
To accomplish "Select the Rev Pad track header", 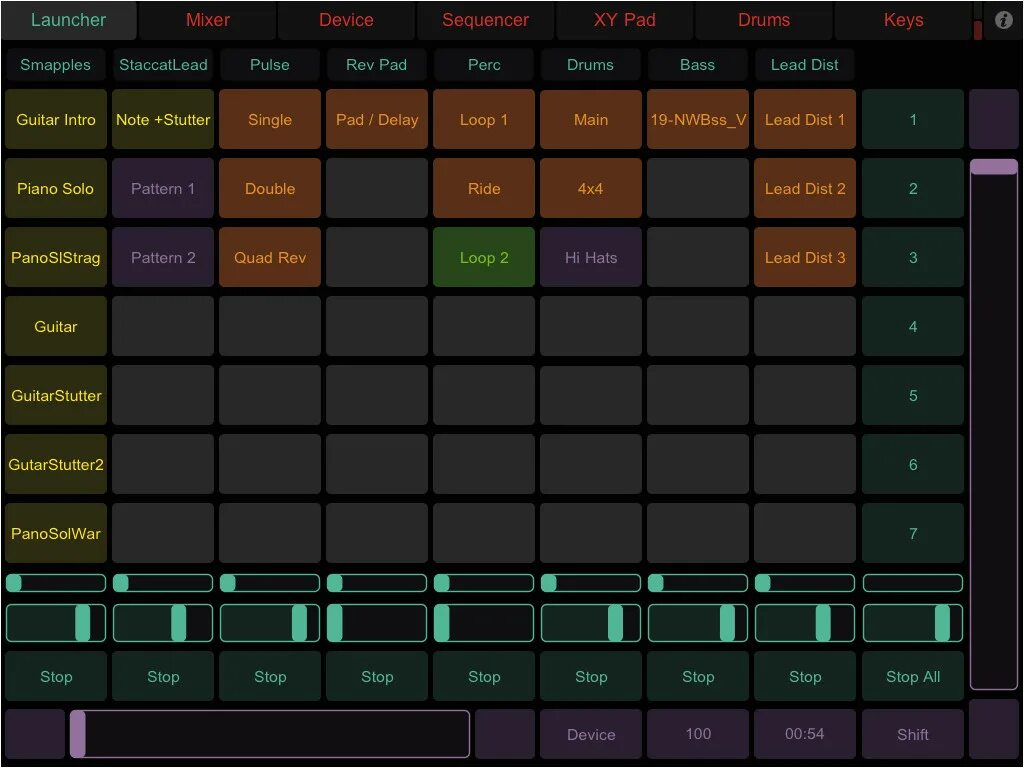I will (x=377, y=65).
